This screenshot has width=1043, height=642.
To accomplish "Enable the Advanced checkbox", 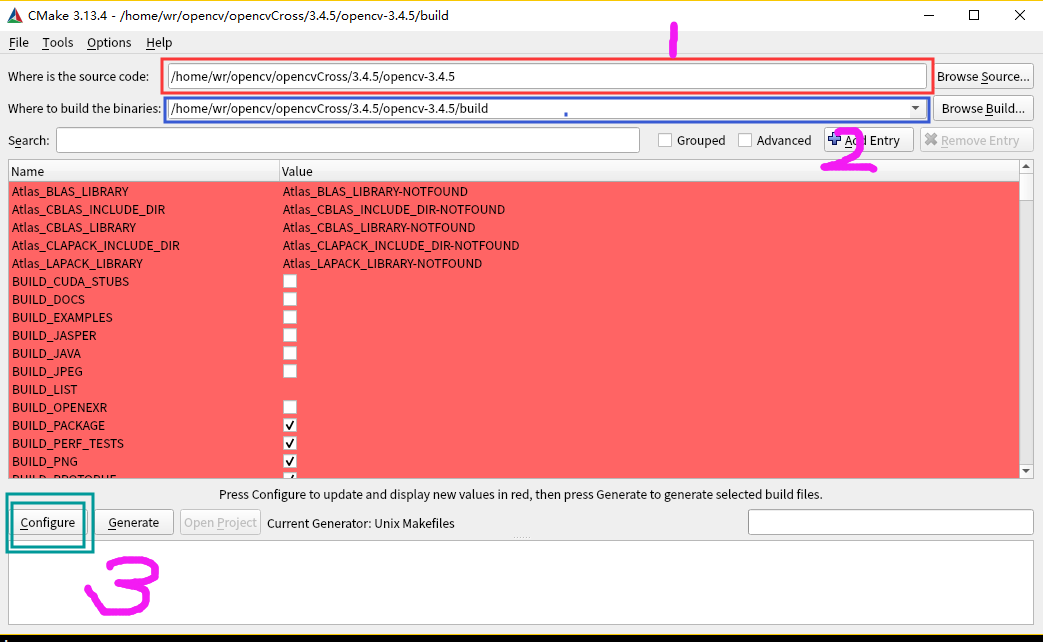I will point(743,140).
